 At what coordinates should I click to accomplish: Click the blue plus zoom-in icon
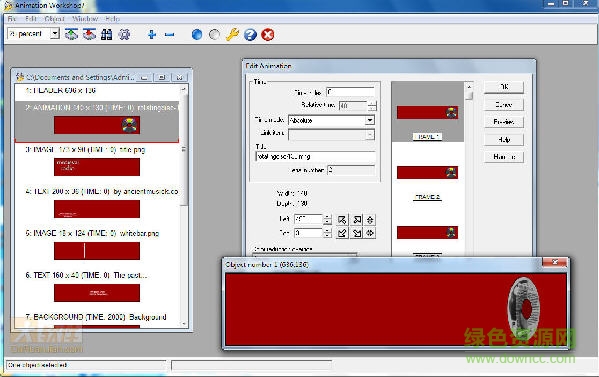pos(152,34)
